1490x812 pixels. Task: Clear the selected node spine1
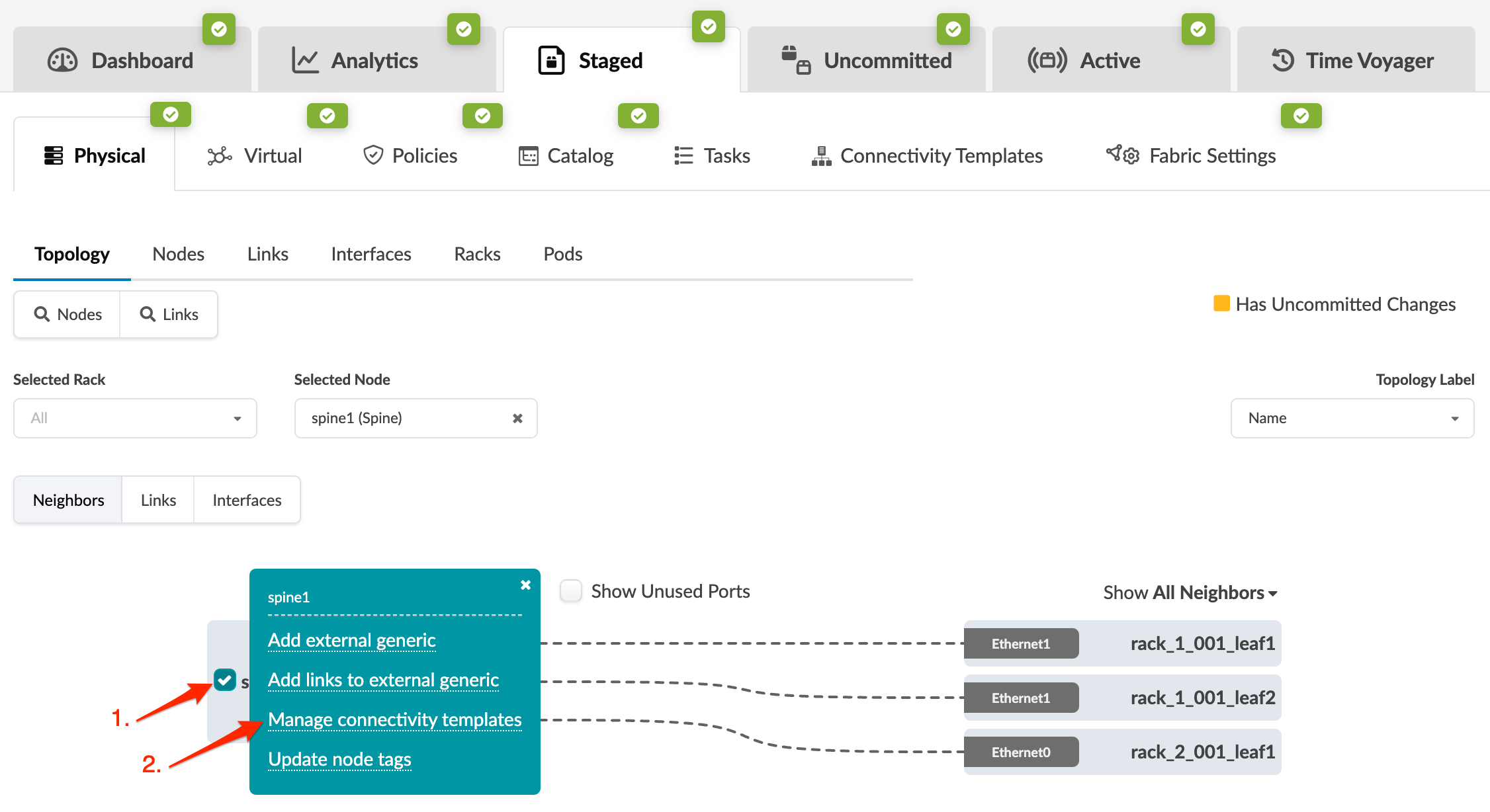(x=517, y=419)
